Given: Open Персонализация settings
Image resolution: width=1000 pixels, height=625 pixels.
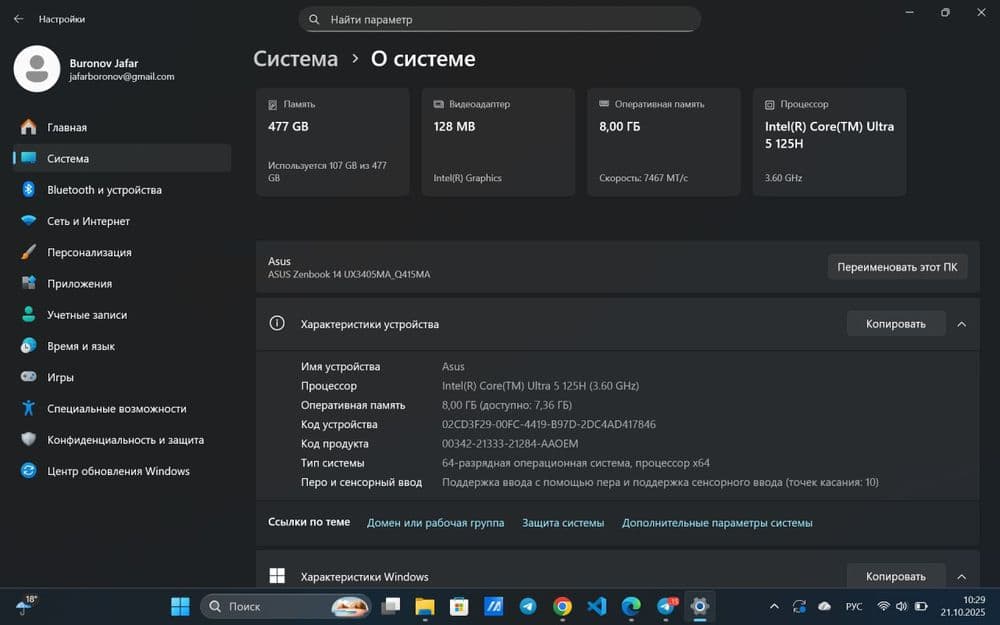Looking at the screenshot, I should [122, 252].
